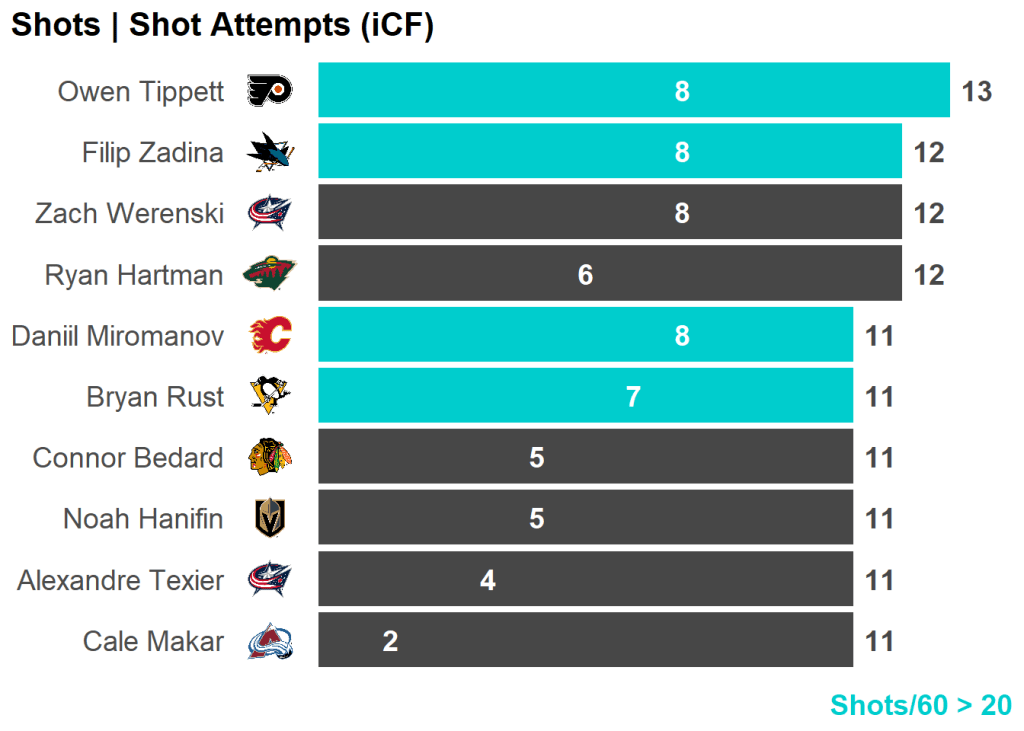Click the chart title Shots | Shot Attempts (iCF)
The height and width of the screenshot is (731, 1024).
(x=222, y=26)
